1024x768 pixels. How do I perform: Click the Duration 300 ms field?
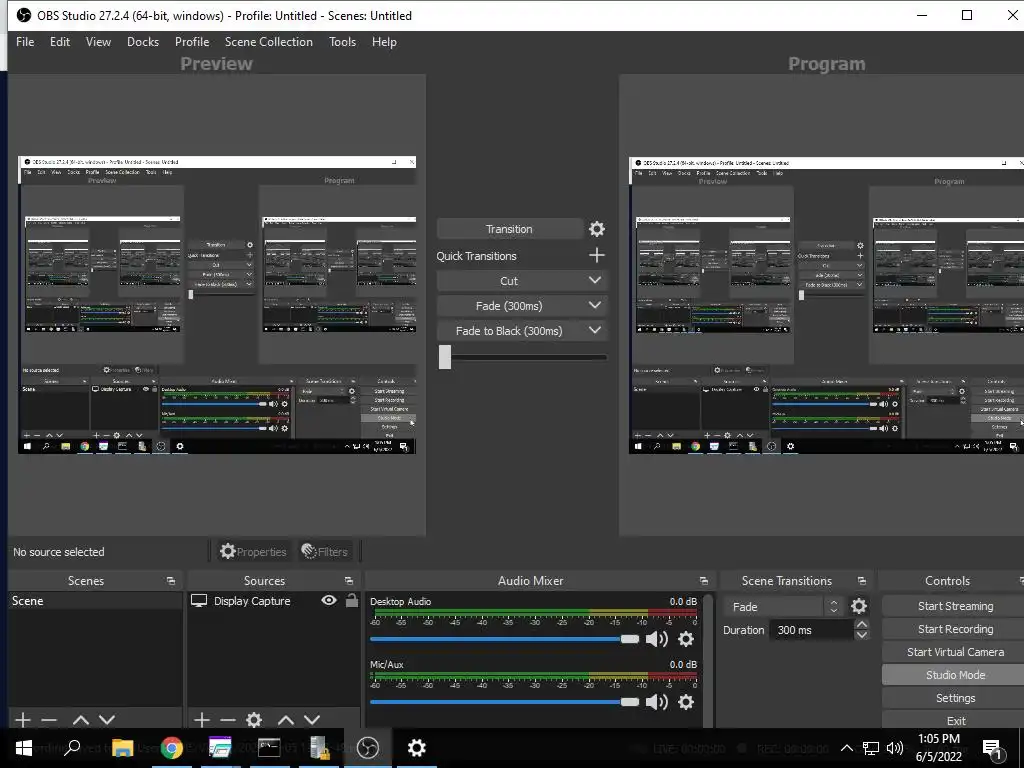coord(811,630)
